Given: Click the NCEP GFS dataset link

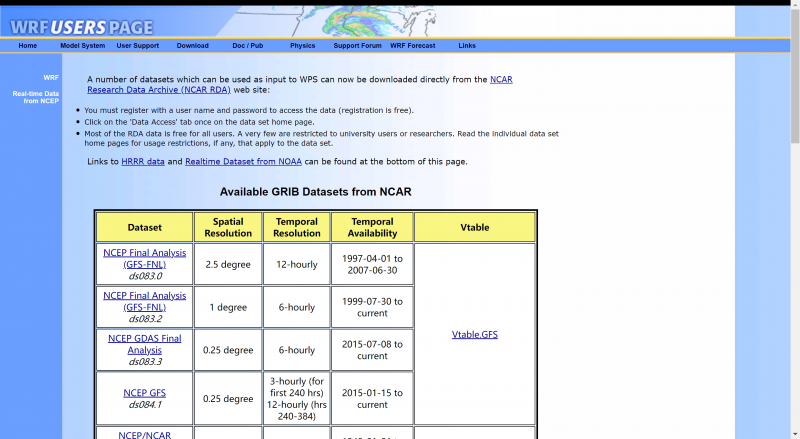Looking at the screenshot, I should tap(144, 393).
